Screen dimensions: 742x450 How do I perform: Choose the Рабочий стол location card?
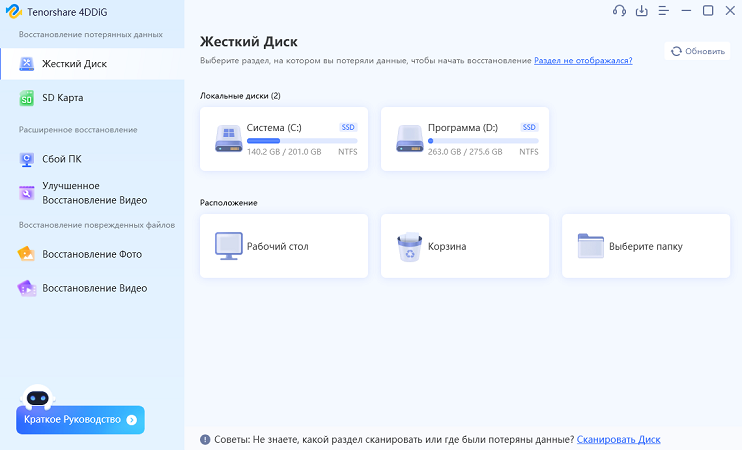click(284, 246)
